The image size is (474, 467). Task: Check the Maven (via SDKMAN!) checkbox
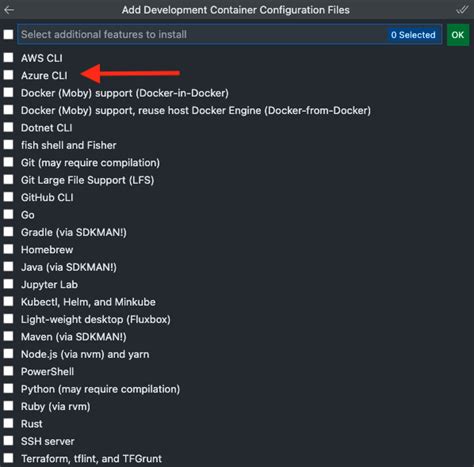[8, 336]
